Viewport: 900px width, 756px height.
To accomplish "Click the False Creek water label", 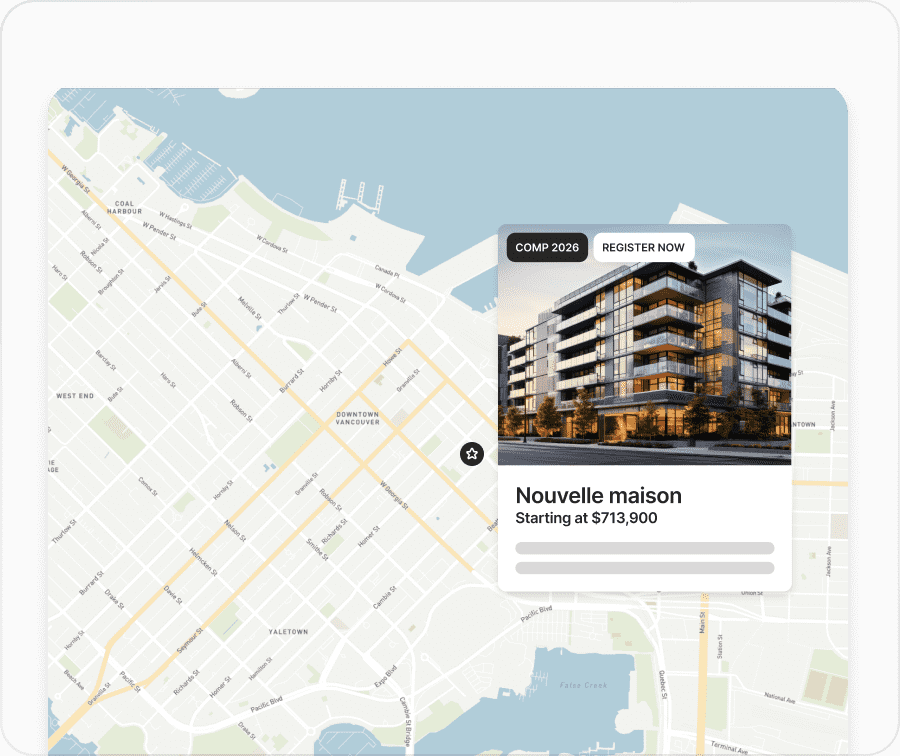I will tap(583, 685).
